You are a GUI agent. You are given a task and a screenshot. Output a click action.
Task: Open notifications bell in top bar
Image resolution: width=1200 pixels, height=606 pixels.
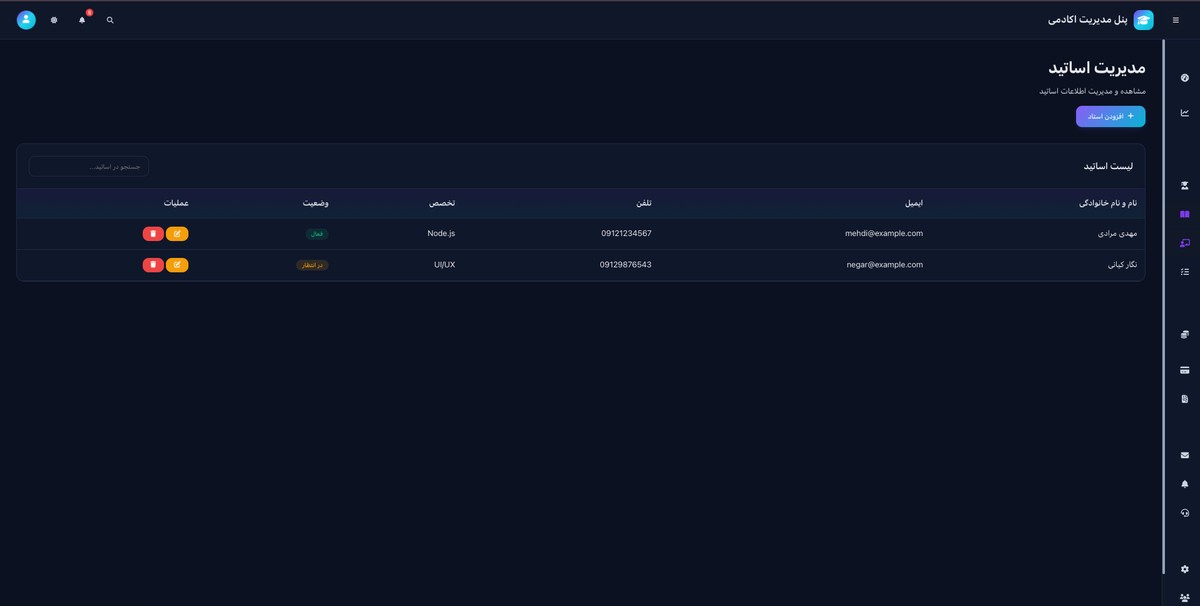click(82, 20)
